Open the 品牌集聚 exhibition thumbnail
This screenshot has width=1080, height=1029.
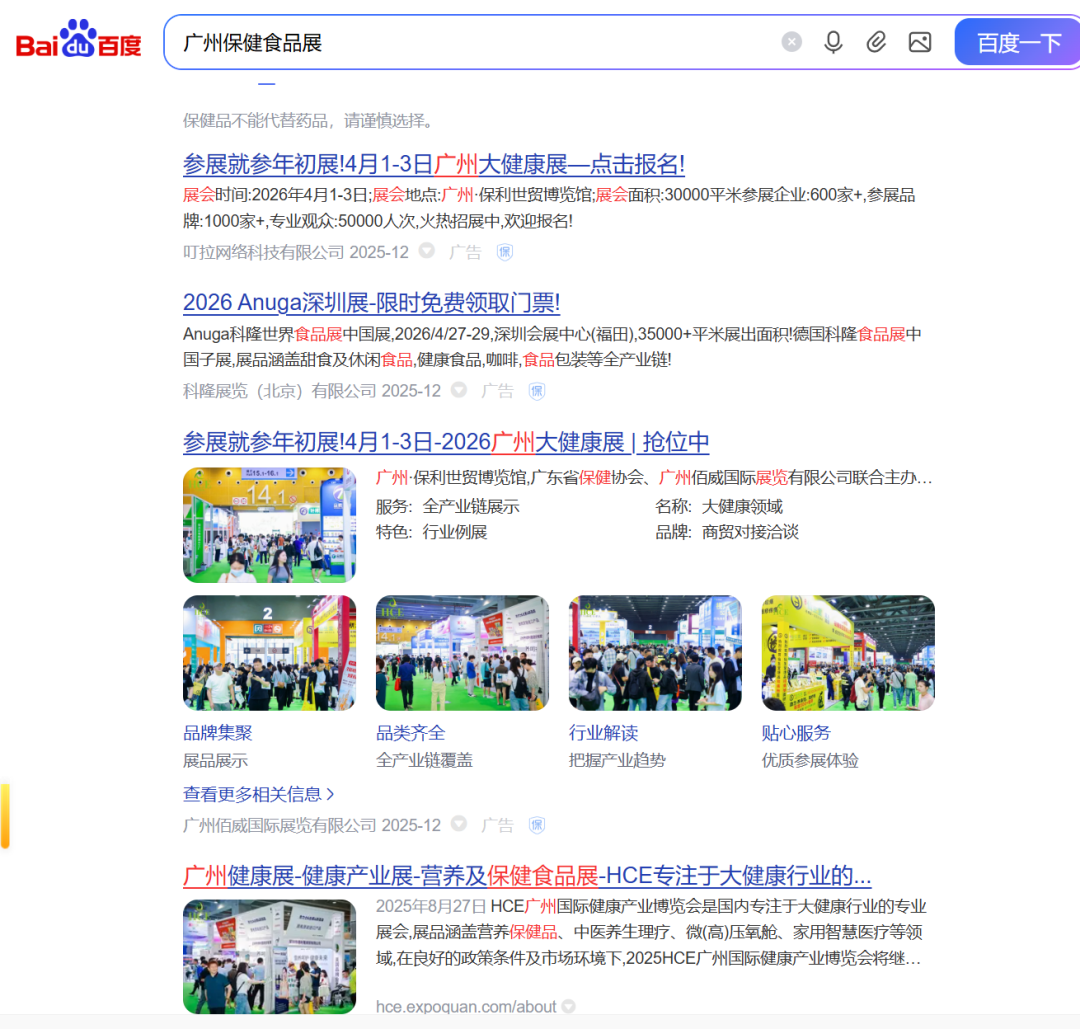[x=269, y=653]
